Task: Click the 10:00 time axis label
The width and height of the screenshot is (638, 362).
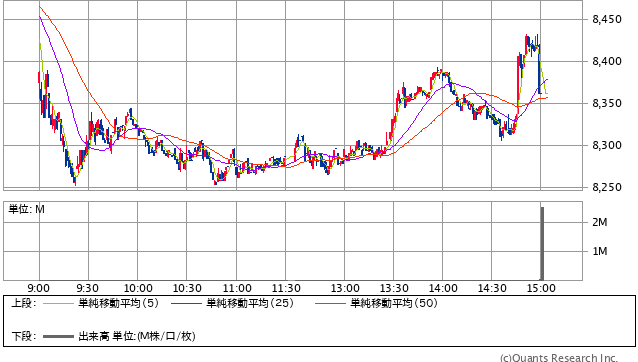Action: coord(138,288)
